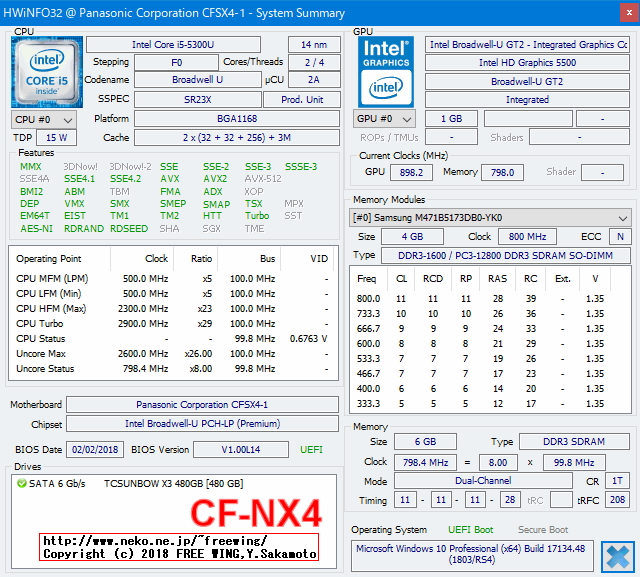Click the CPU Status VID 0.6763 V value
Screen dimensions: 640x577
(x=309, y=339)
